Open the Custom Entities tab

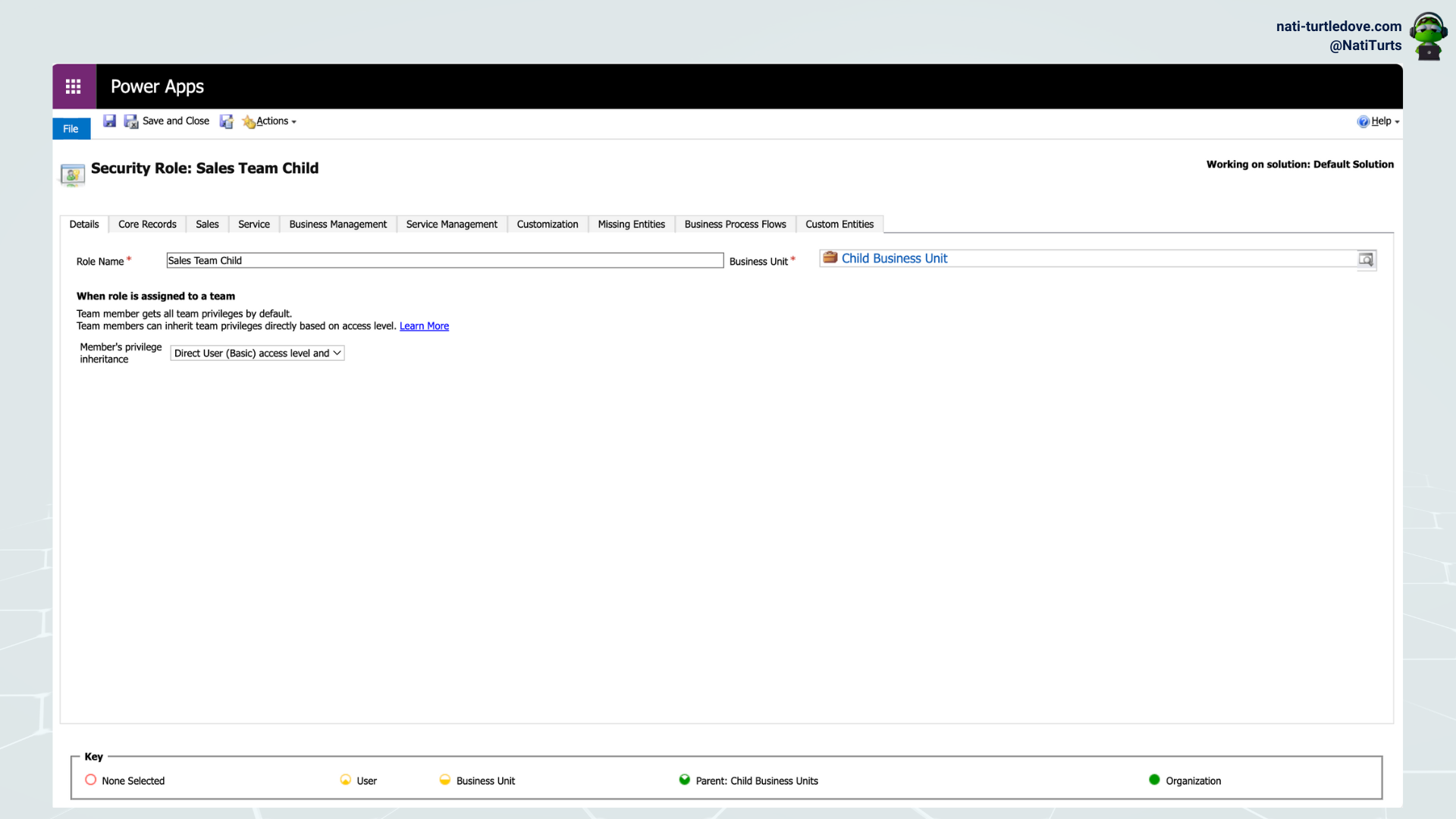839,224
